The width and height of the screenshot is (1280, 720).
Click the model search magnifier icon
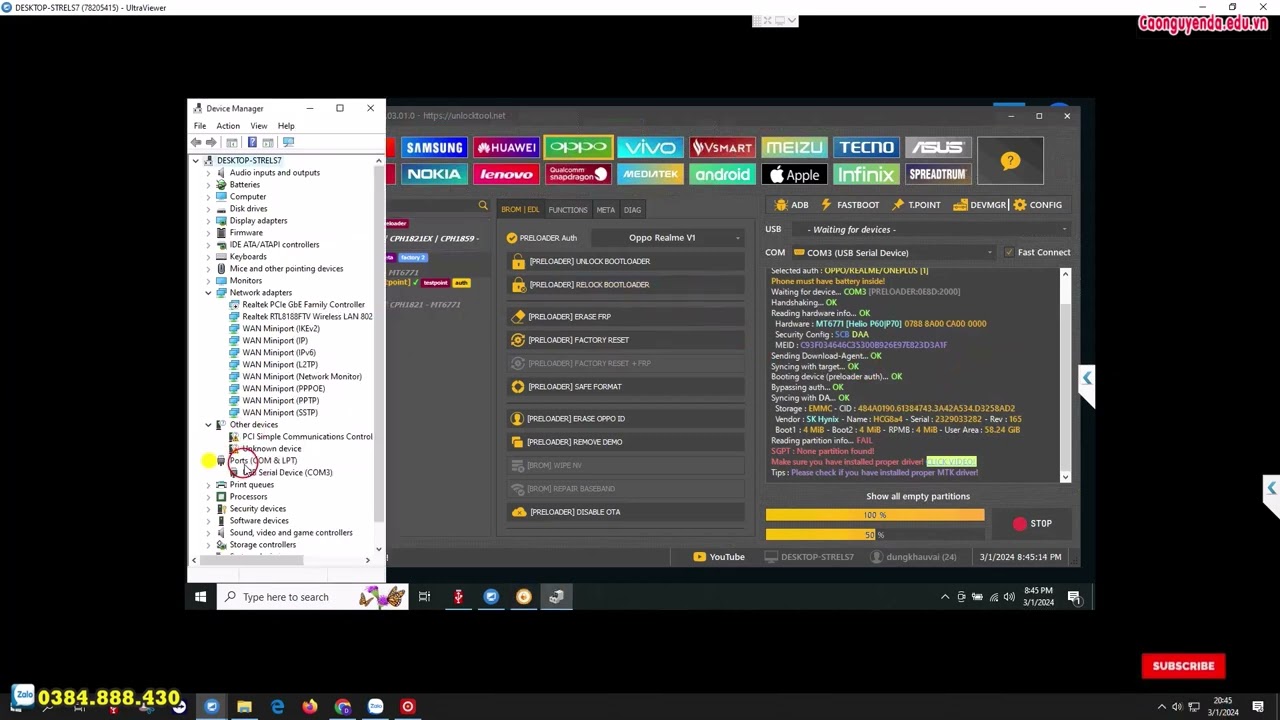tap(483, 206)
